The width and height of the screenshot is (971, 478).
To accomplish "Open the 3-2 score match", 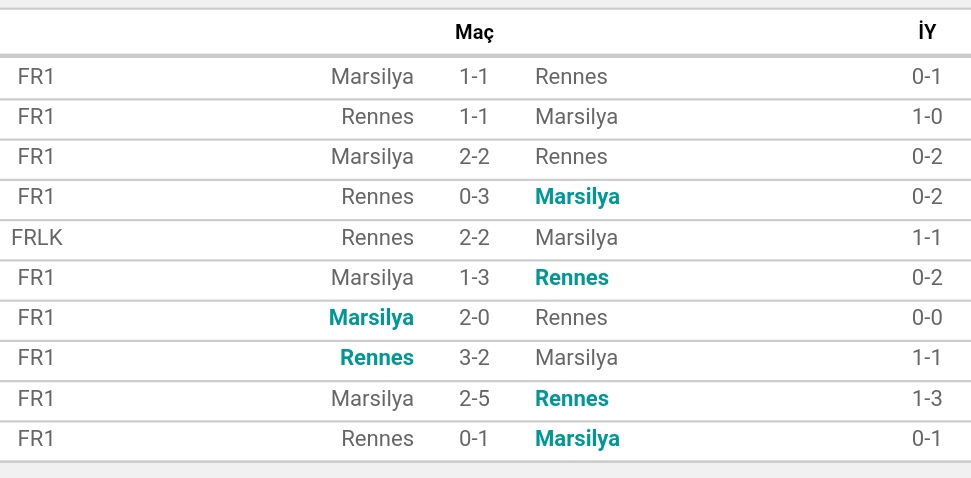I will (474, 358).
